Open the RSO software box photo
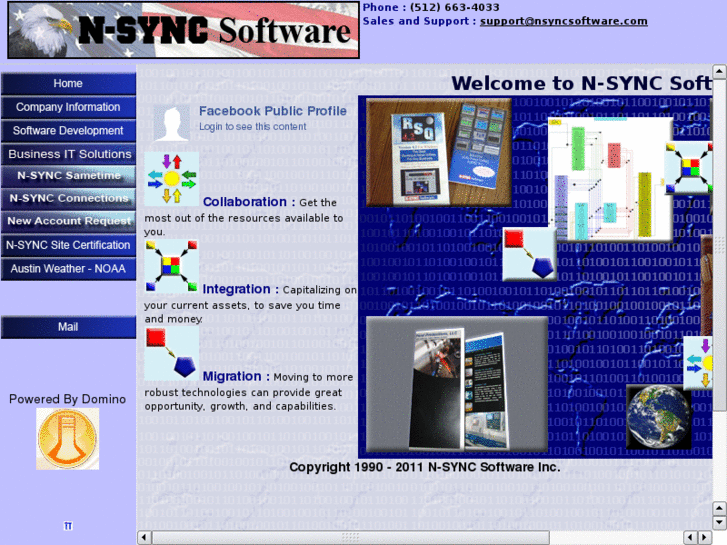This screenshot has width=727, height=545. tap(439, 153)
